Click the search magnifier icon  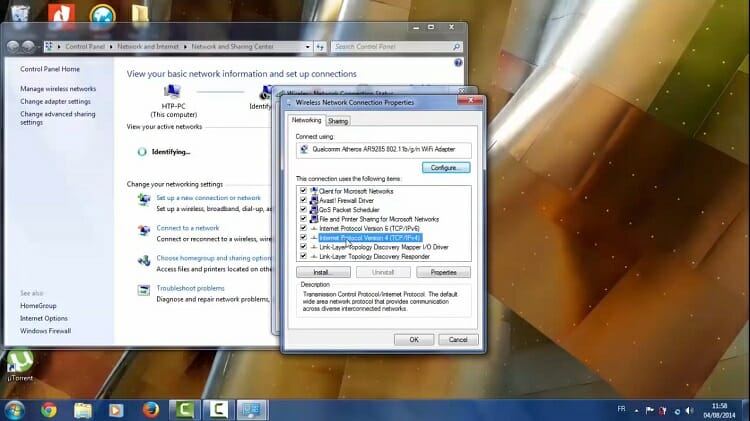coord(456,46)
